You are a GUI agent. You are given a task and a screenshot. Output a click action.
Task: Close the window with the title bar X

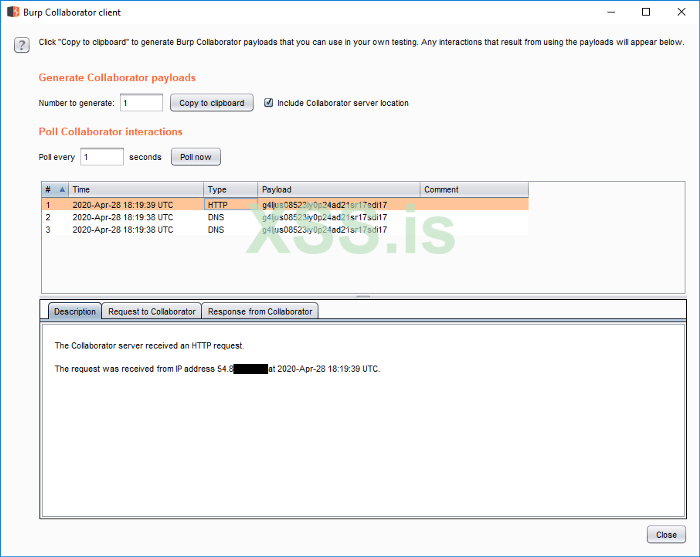681,12
